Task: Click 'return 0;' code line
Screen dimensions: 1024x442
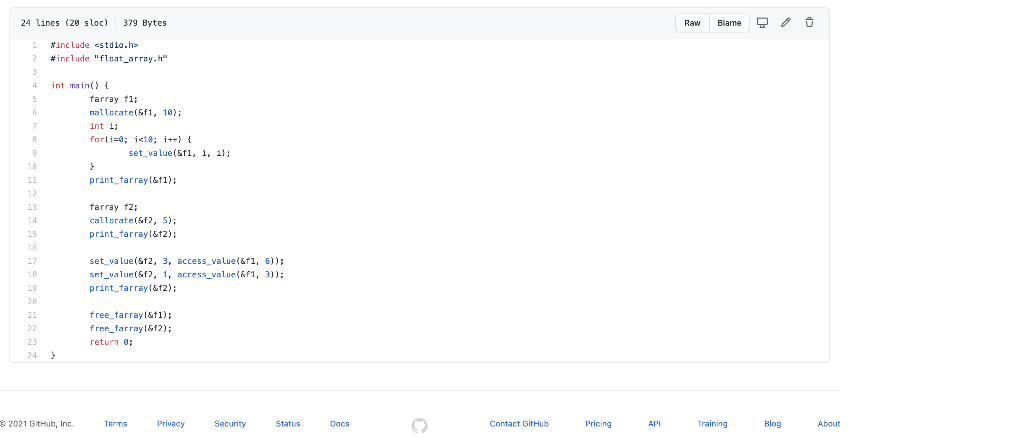Action: 111,342
